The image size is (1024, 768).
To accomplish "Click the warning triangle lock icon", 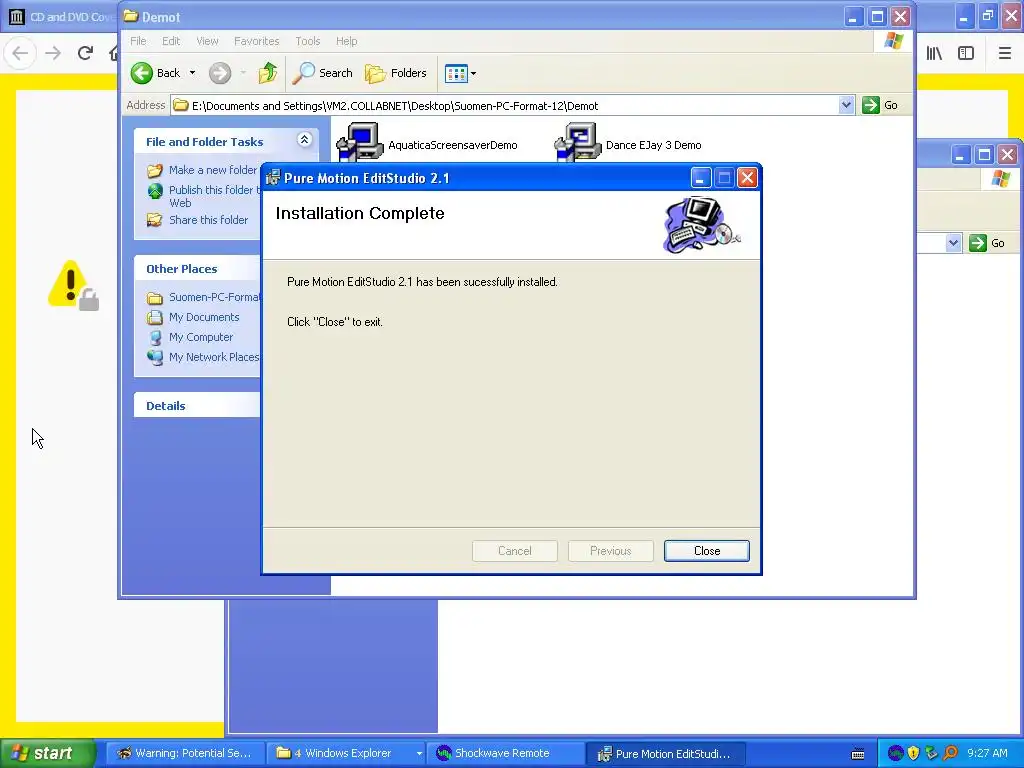I will [x=73, y=285].
